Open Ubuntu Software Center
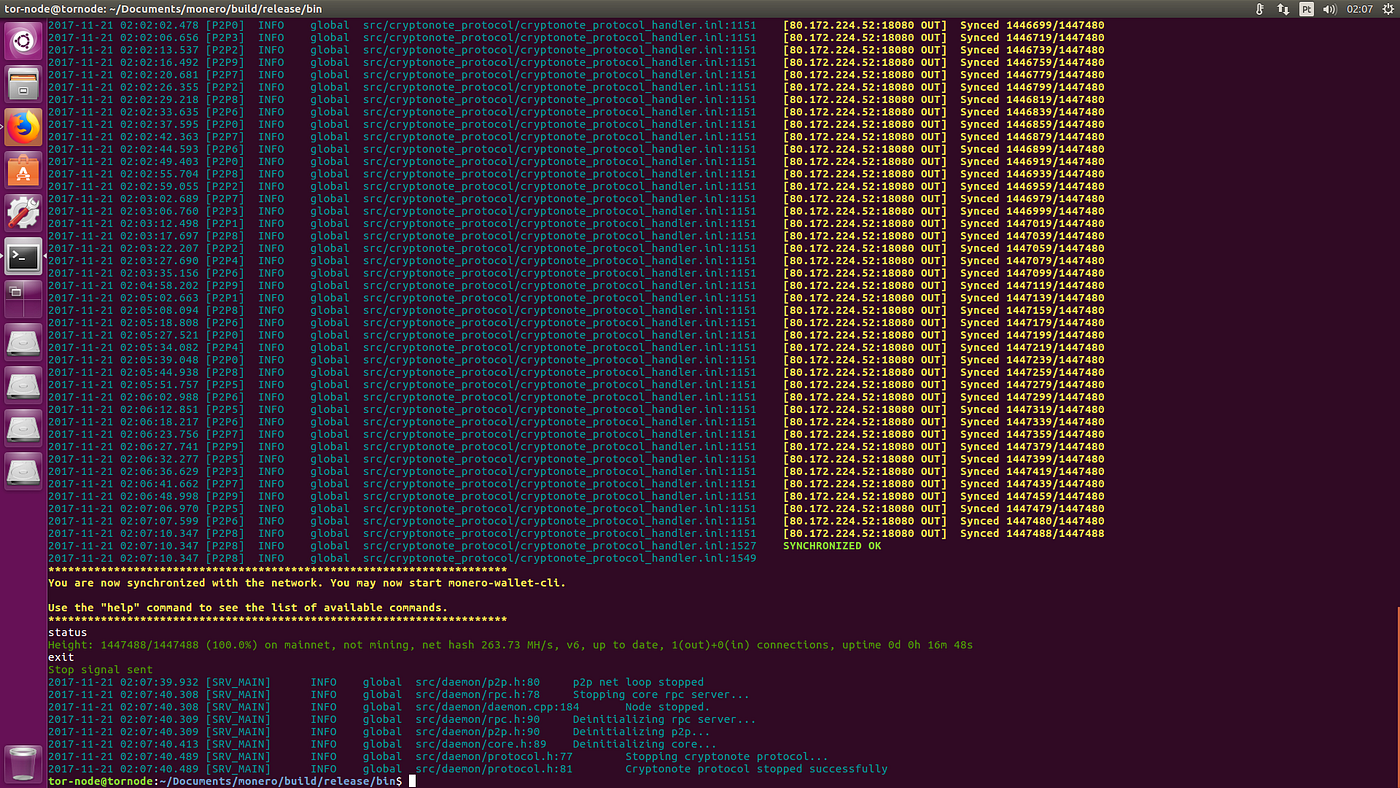Viewport: 1400px width, 788px height. point(22,170)
